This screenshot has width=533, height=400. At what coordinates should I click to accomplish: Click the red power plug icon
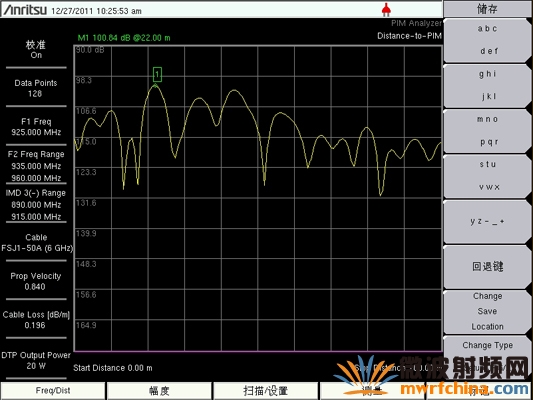386,10
